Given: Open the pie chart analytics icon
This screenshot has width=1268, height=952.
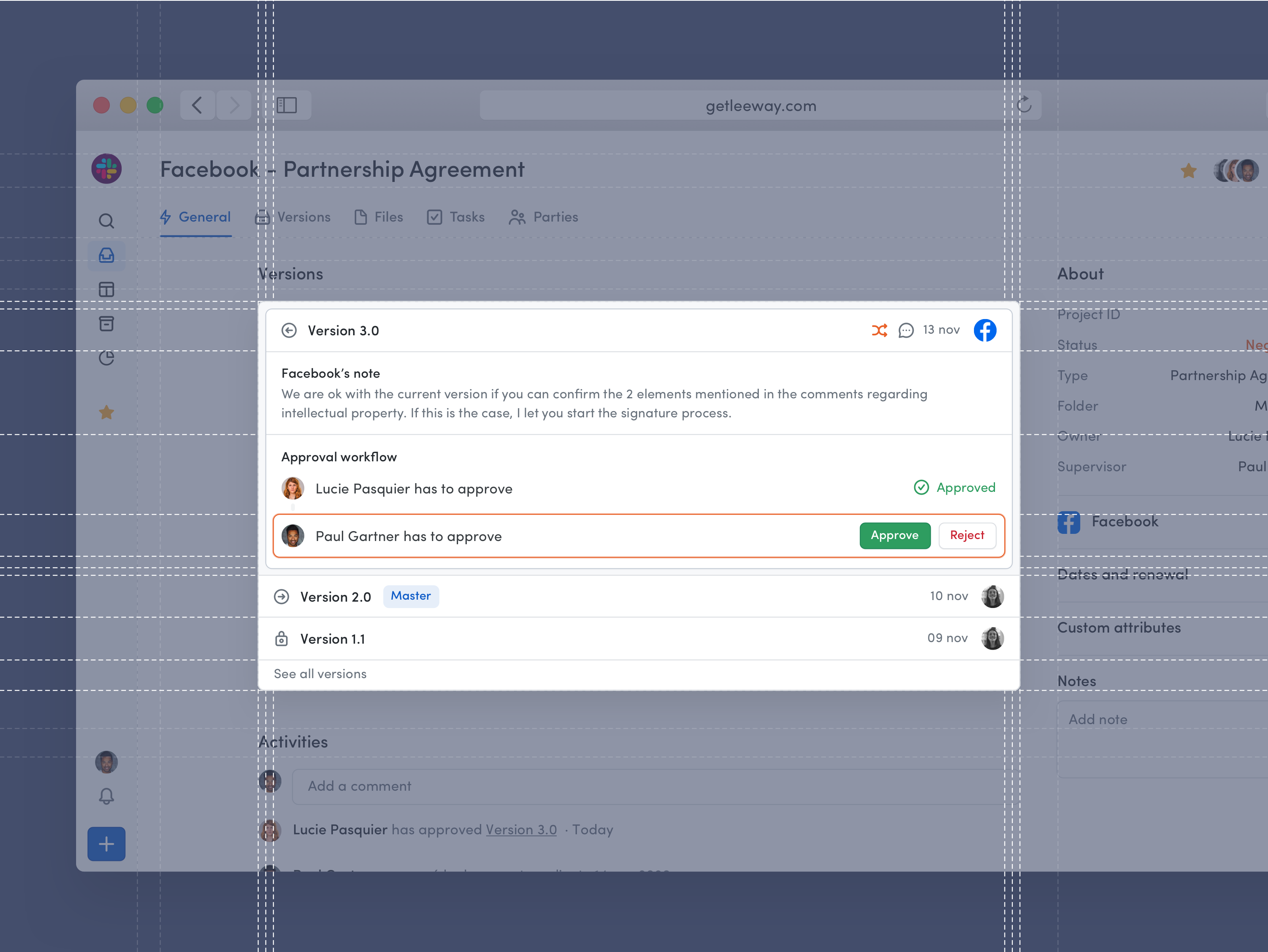Looking at the screenshot, I should pos(106,358).
